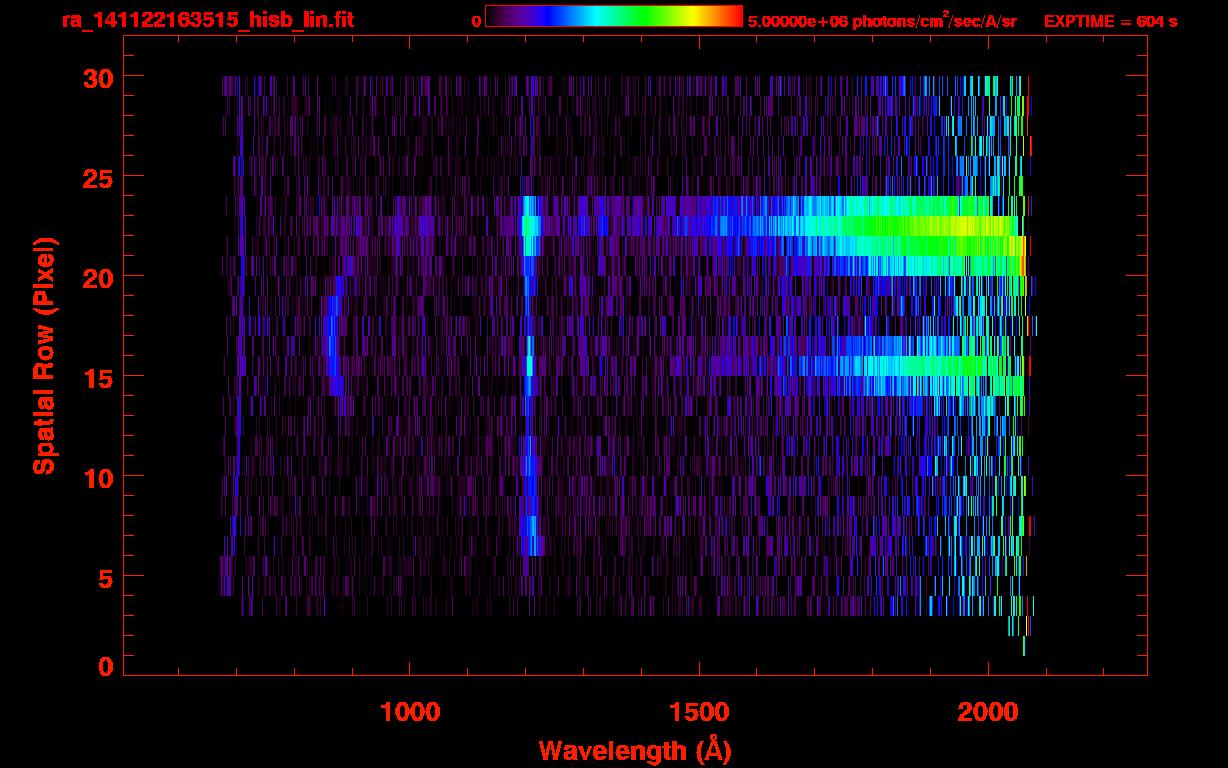The height and width of the screenshot is (768, 1228).
Task: Click the y-axis tick label 5
Action: pos(105,577)
